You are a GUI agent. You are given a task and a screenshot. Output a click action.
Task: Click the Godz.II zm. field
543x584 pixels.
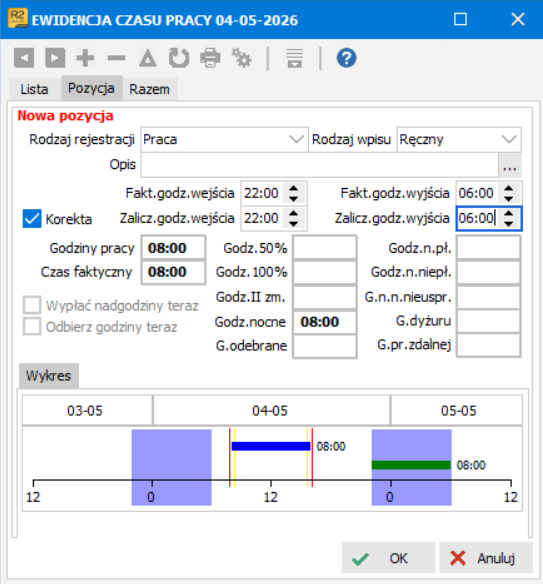coord(324,297)
